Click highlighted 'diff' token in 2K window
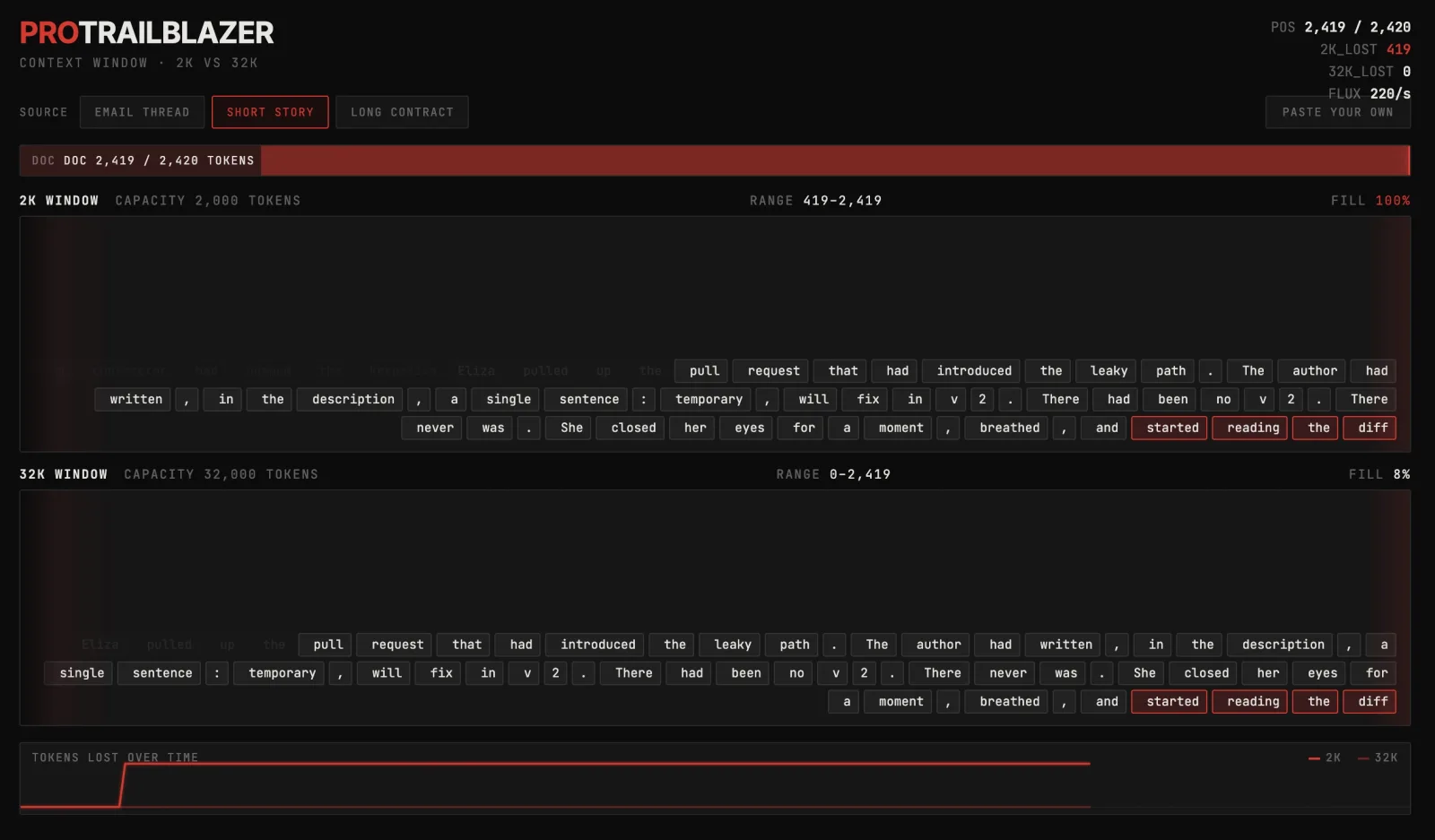 [1371, 429]
